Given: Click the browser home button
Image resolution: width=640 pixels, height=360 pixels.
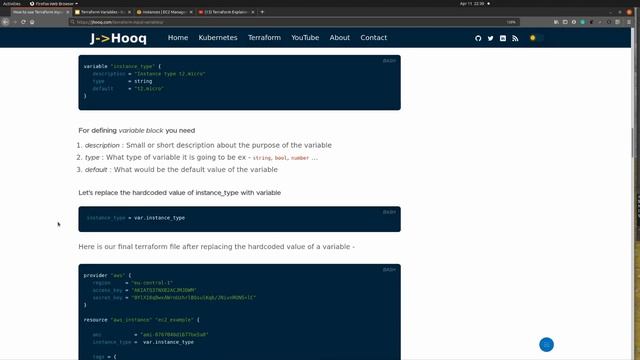Looking at the screenshot, I should (32, 22).
